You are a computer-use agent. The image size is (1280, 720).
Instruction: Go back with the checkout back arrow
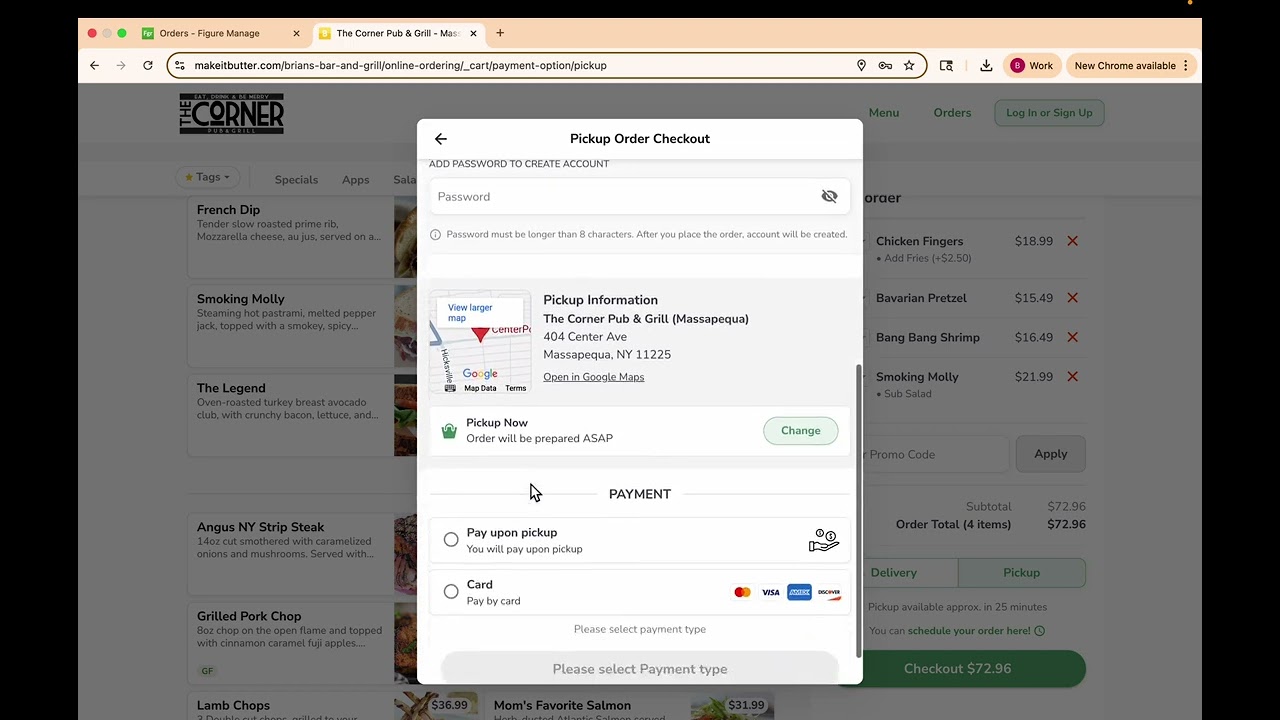coord(441,139)
